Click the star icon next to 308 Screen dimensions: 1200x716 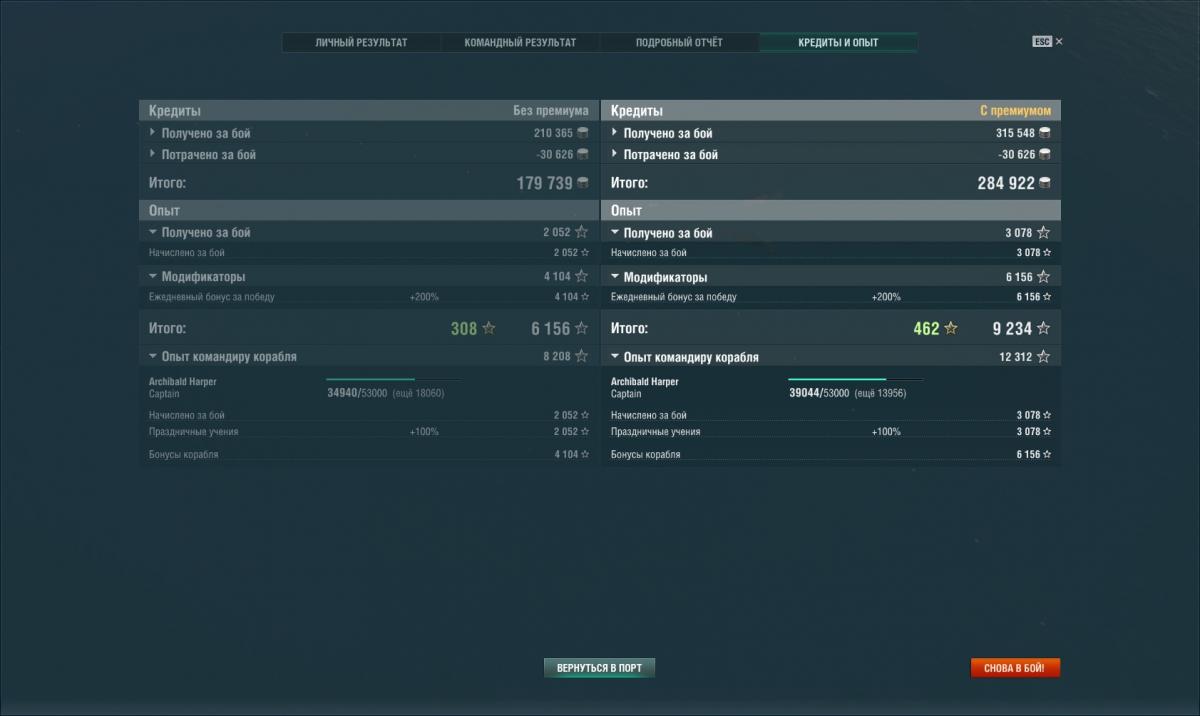point(489,328)
